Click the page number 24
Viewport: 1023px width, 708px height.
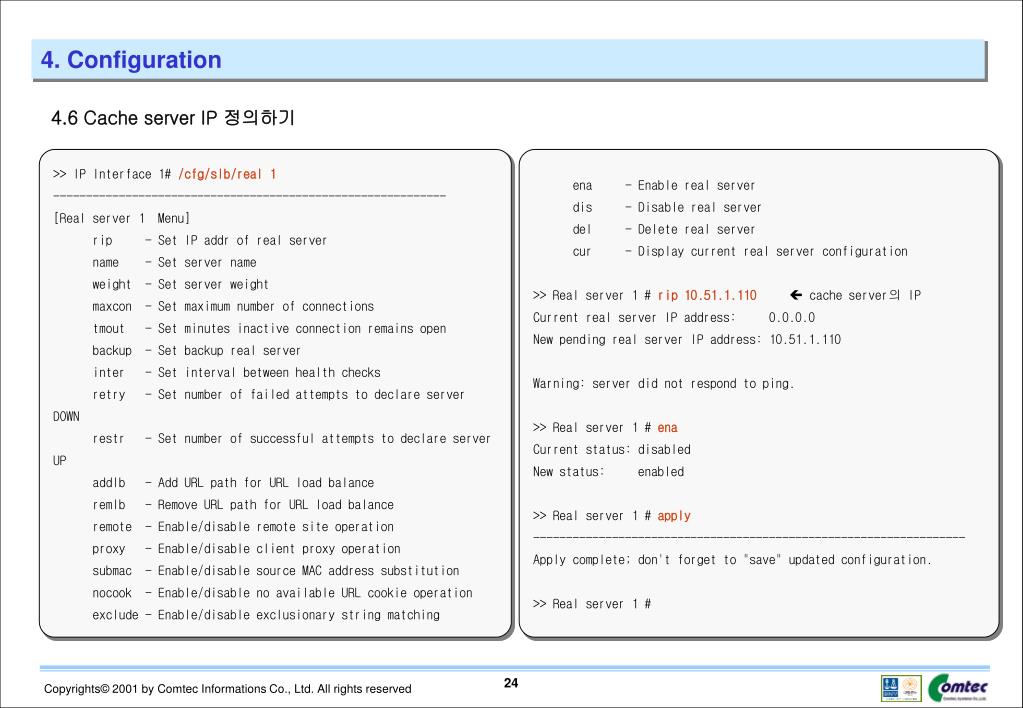pos(511,683)
